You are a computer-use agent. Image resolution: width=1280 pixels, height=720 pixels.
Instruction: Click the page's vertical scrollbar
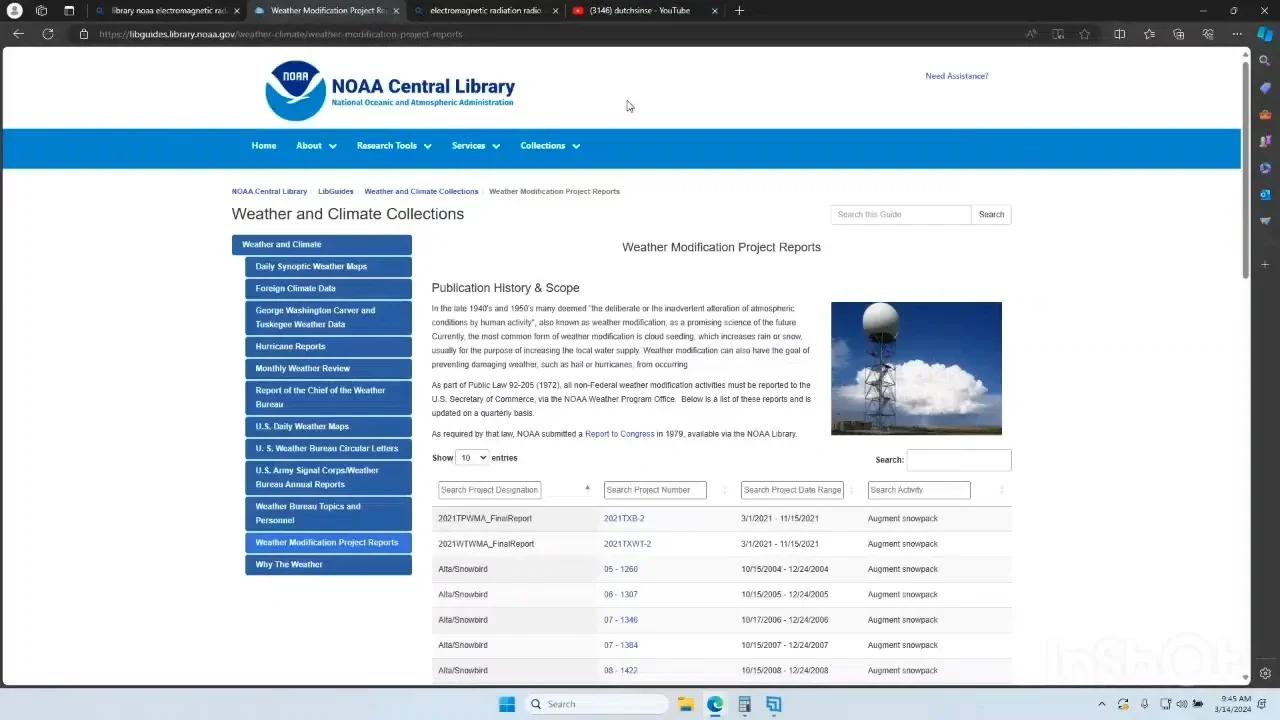[x=1245, y=170]
